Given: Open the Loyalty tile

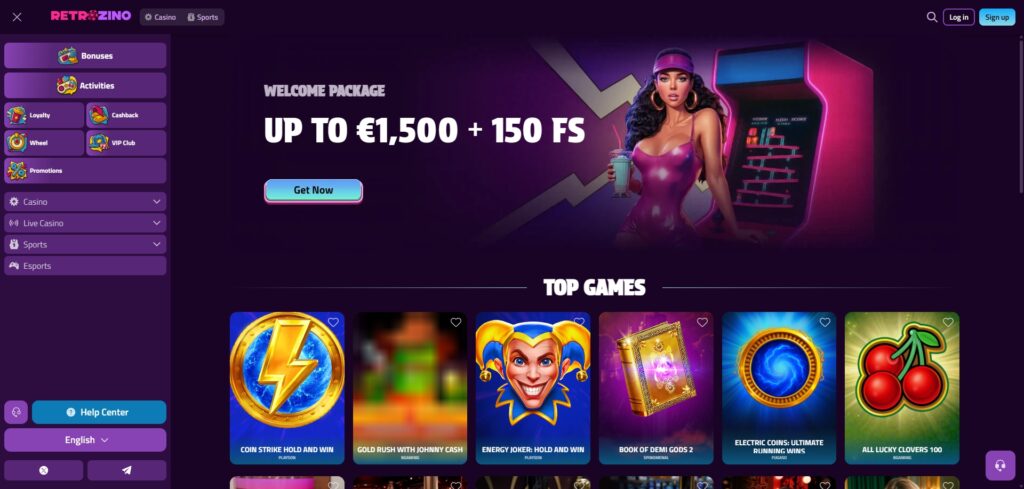Looking at the screenshot, I should pyautogui.click(x=44, y=115).
